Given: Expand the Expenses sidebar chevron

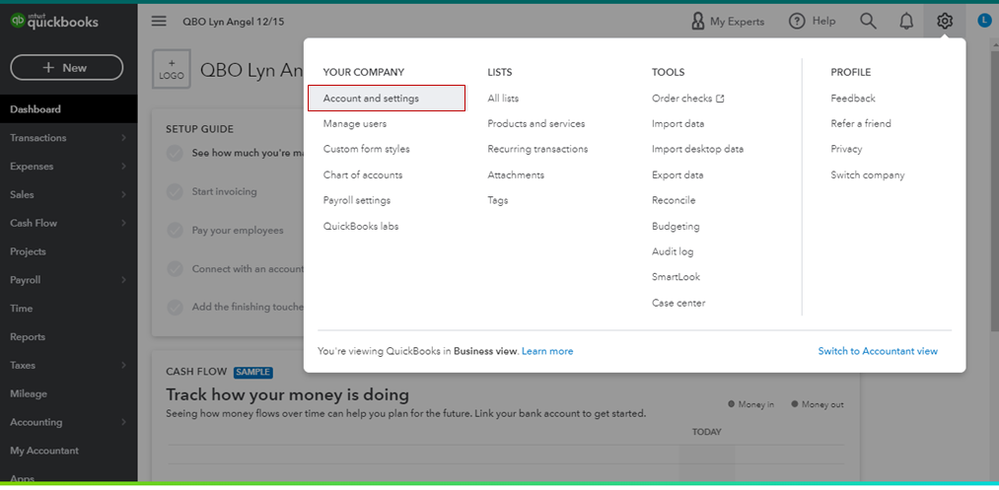Looking at the screenshot, I should (123, 166).
